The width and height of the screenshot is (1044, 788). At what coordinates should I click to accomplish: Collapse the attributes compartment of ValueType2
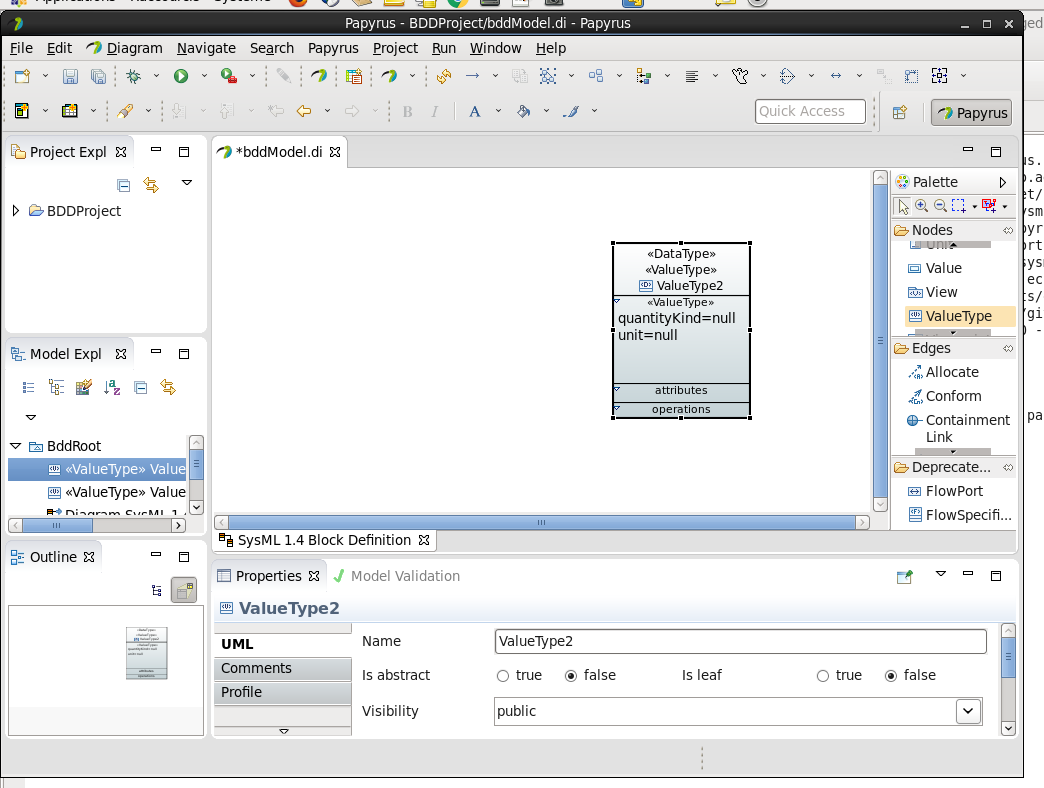[617, 389]
